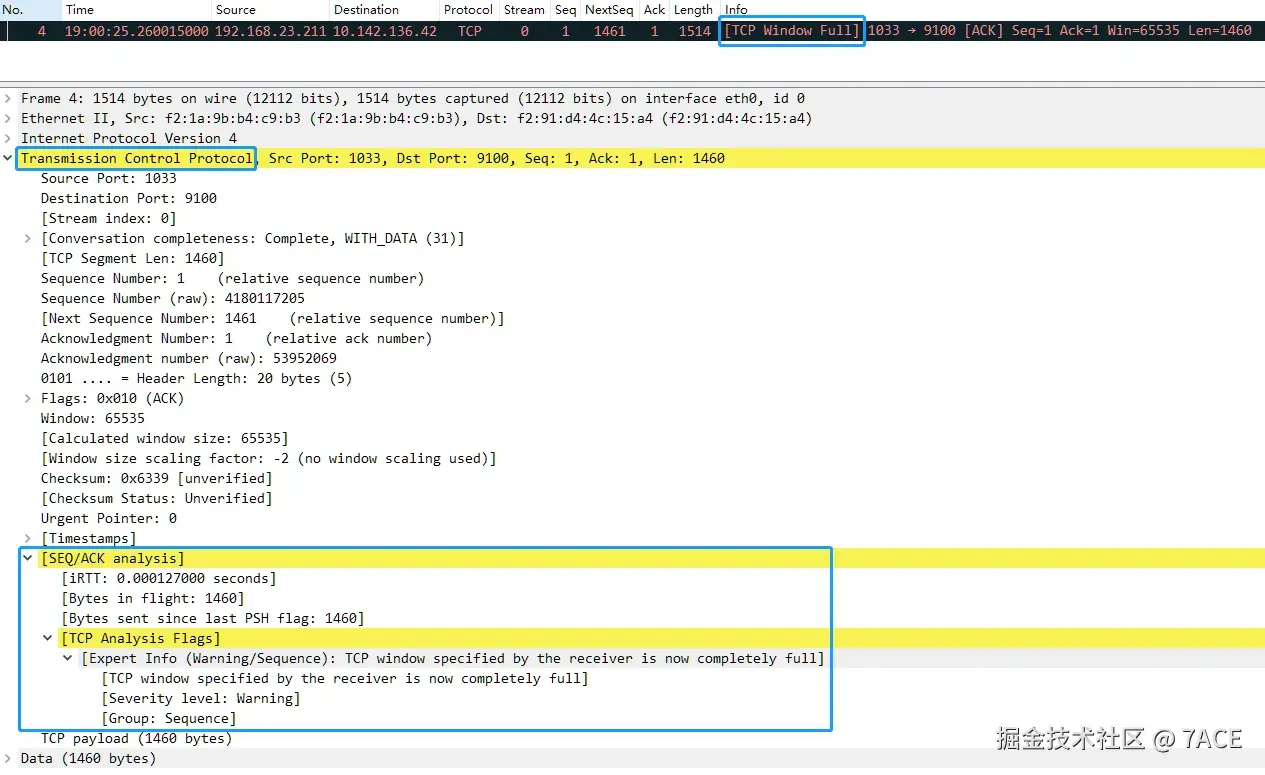Select Bytes sent since last PSH line
The image size is (1265, 775).
tap(212, 618)
